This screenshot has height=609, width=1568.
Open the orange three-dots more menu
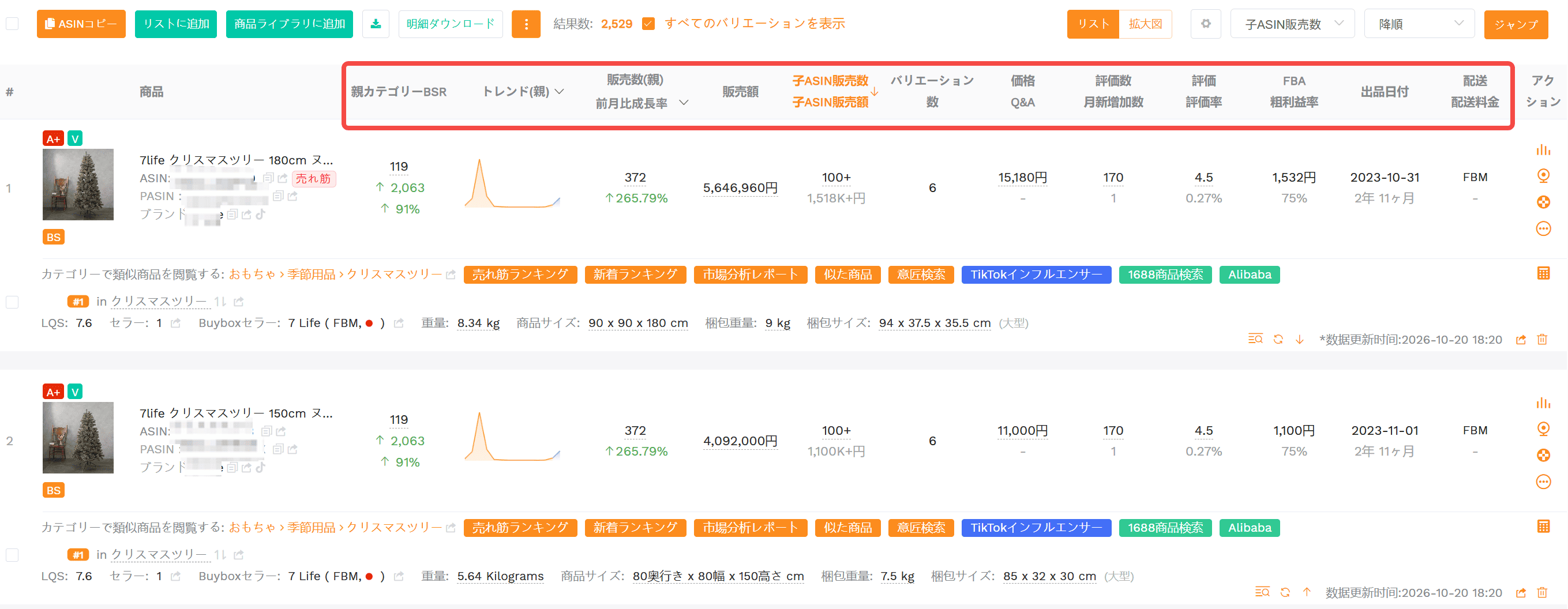pyautogui.click(x=526, y=24)
